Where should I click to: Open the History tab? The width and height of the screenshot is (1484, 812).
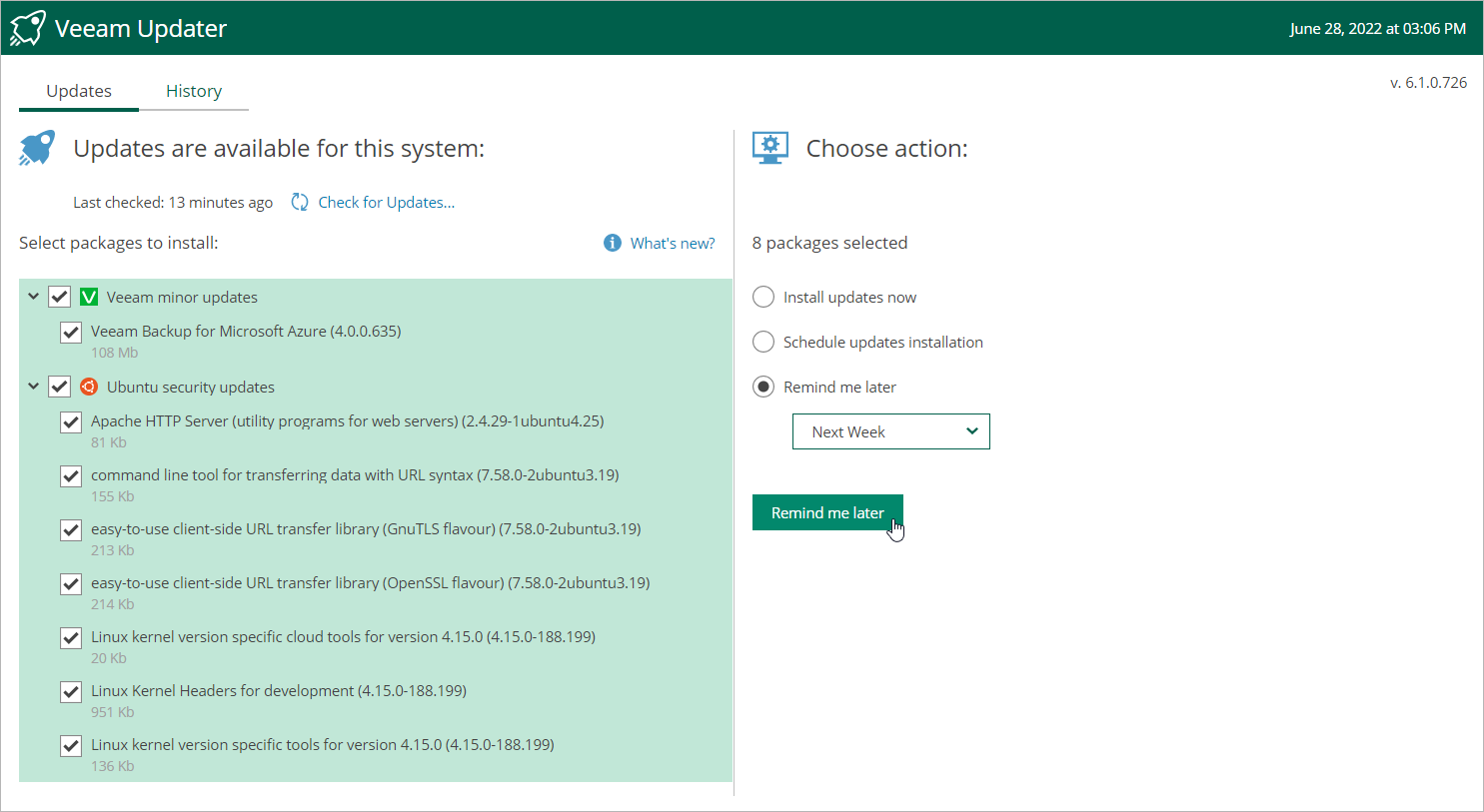(x=194, y=91)
